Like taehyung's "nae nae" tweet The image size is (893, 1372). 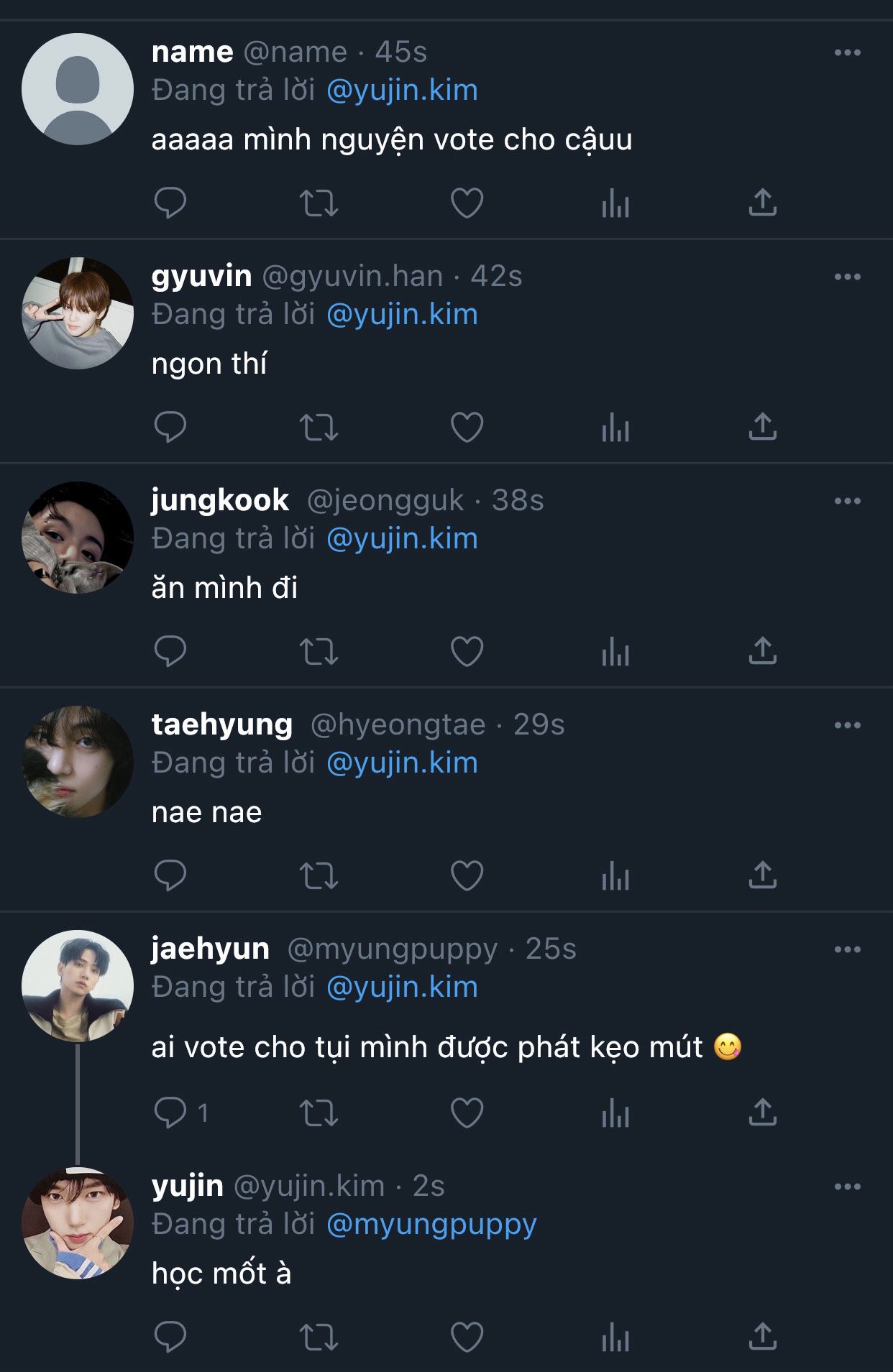coord(467,875)
